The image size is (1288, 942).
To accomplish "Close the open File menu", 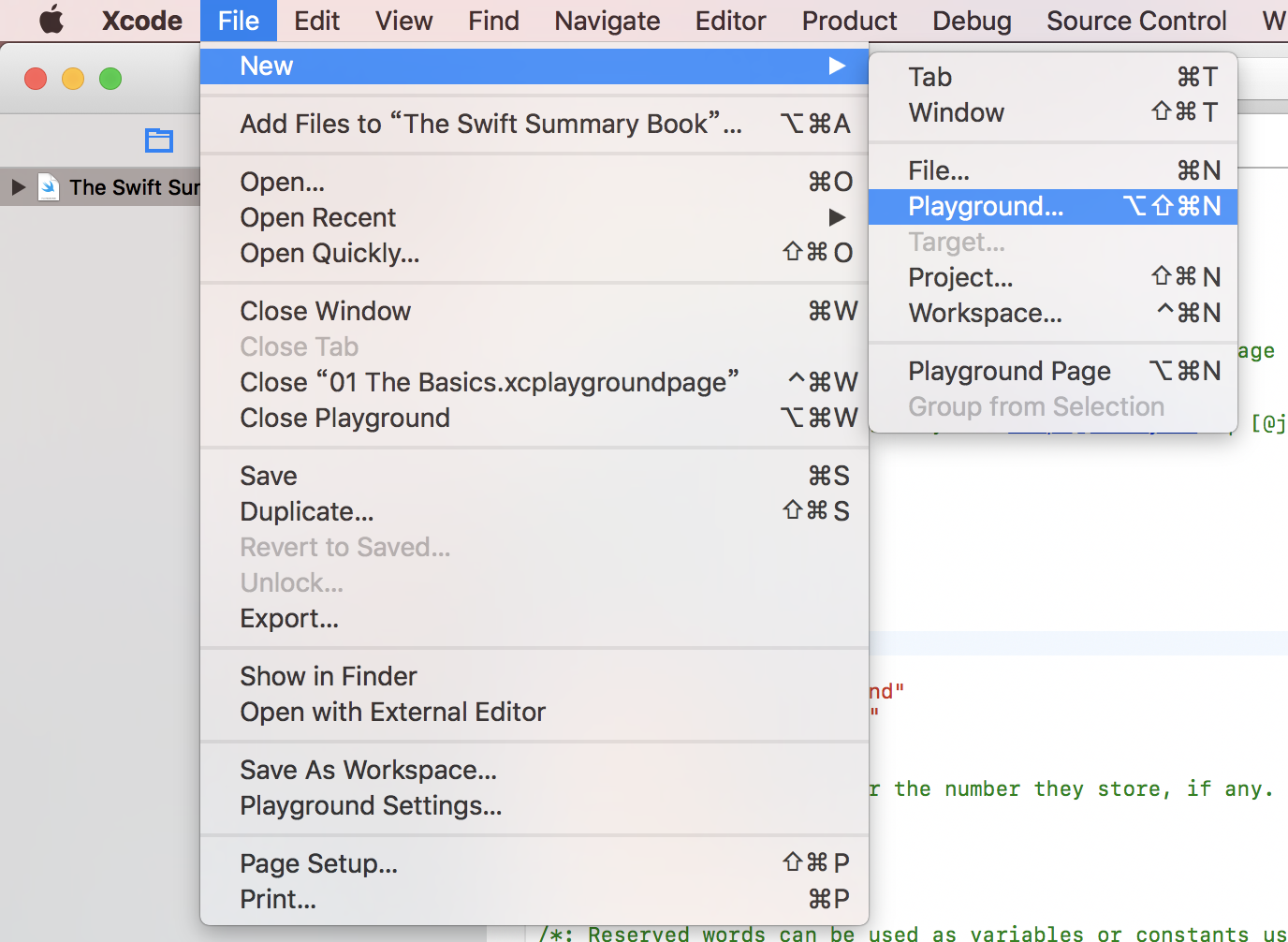I will [239, 21].
